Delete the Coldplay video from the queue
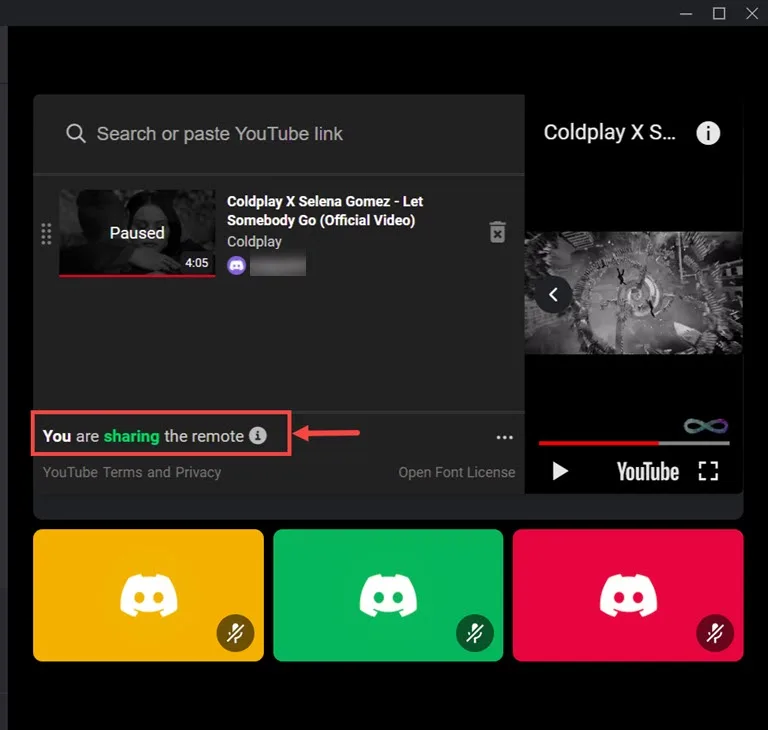Screen dimensions: 768x730 (x=498, y=232)
